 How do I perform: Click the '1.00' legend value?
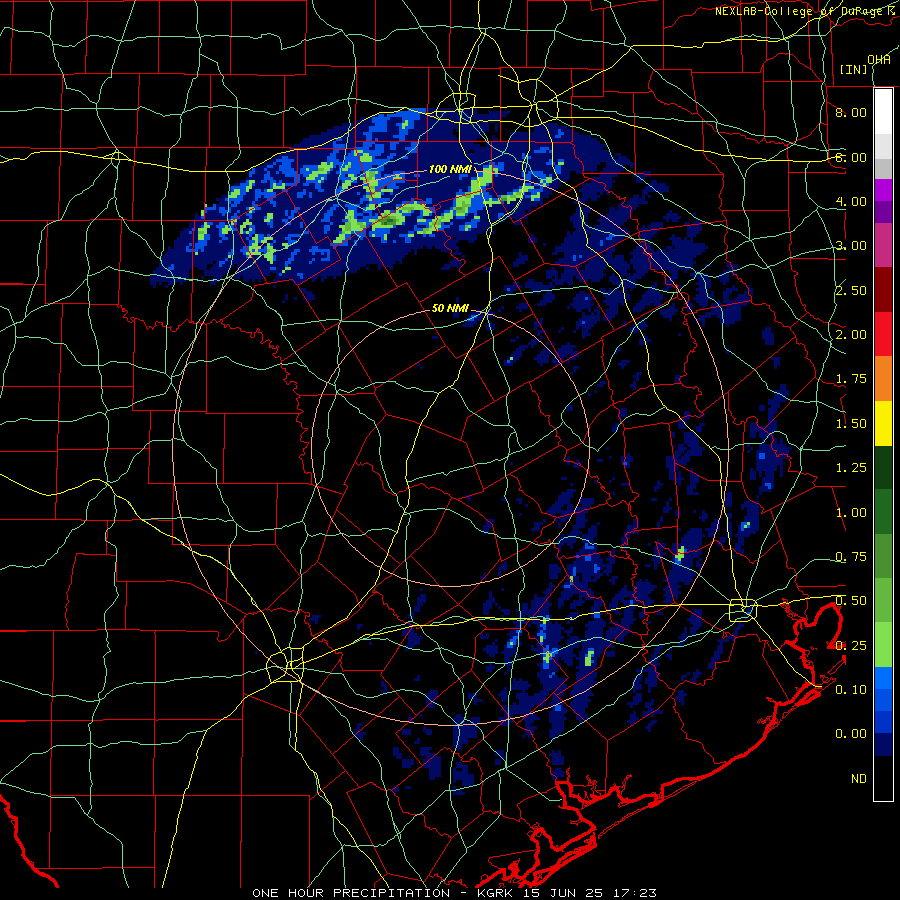click(851, 513)
